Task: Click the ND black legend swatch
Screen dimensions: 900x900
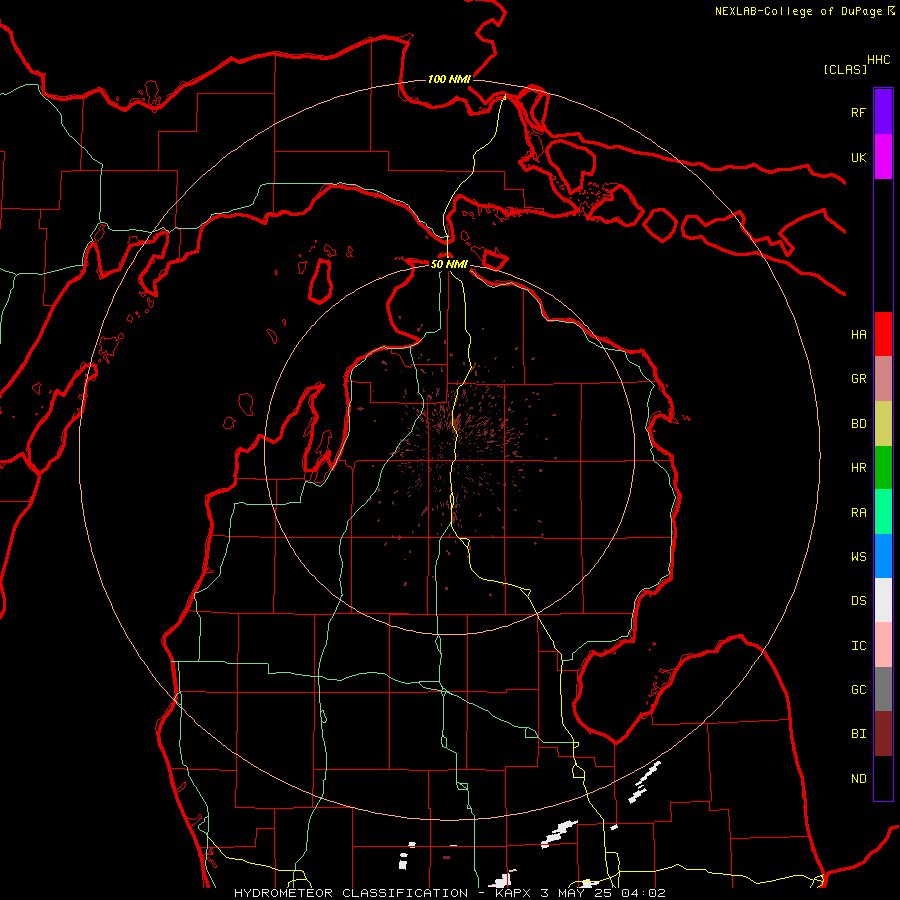Action: [x=883, y=778]
